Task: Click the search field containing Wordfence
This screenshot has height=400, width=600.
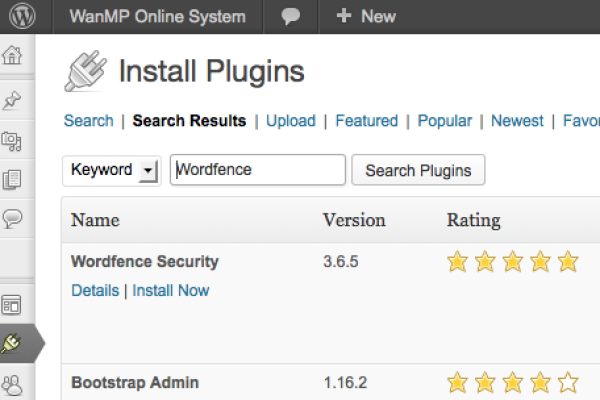Action: click(258, 170)
